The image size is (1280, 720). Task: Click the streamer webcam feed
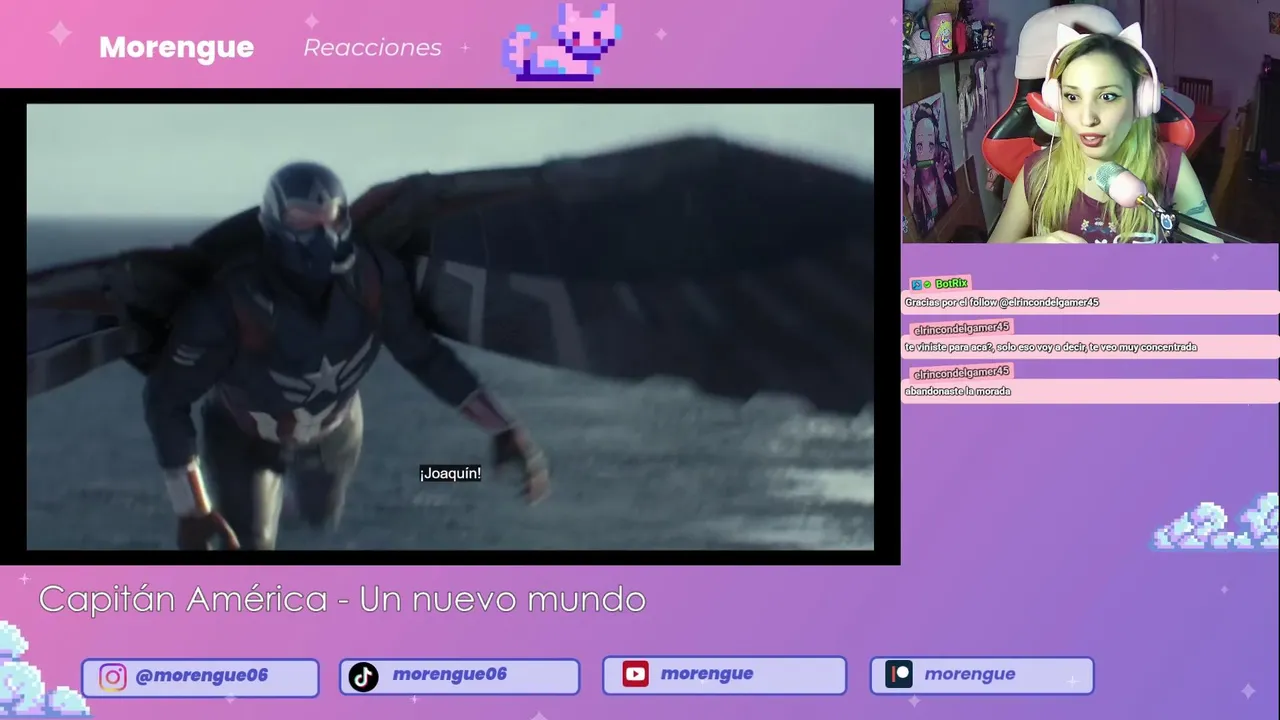tap(1091, 121)
